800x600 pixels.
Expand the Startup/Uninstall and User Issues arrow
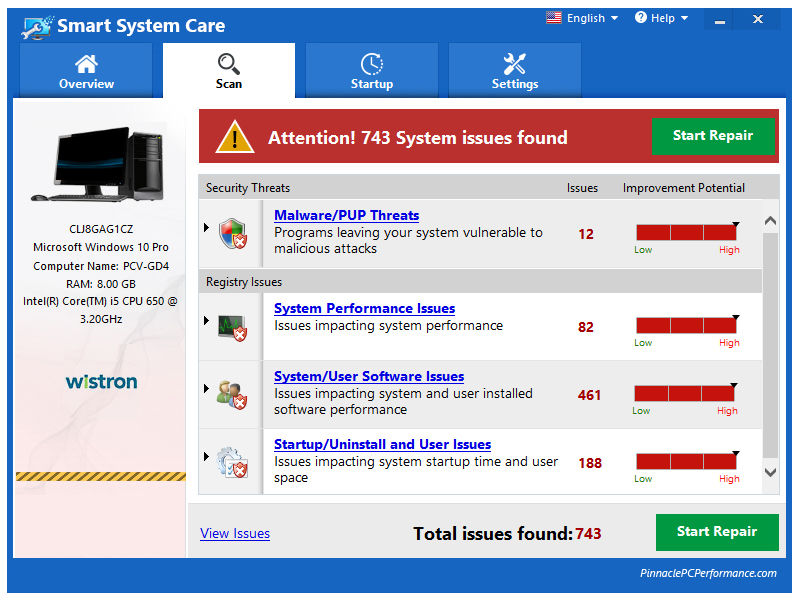pos(207,457)
